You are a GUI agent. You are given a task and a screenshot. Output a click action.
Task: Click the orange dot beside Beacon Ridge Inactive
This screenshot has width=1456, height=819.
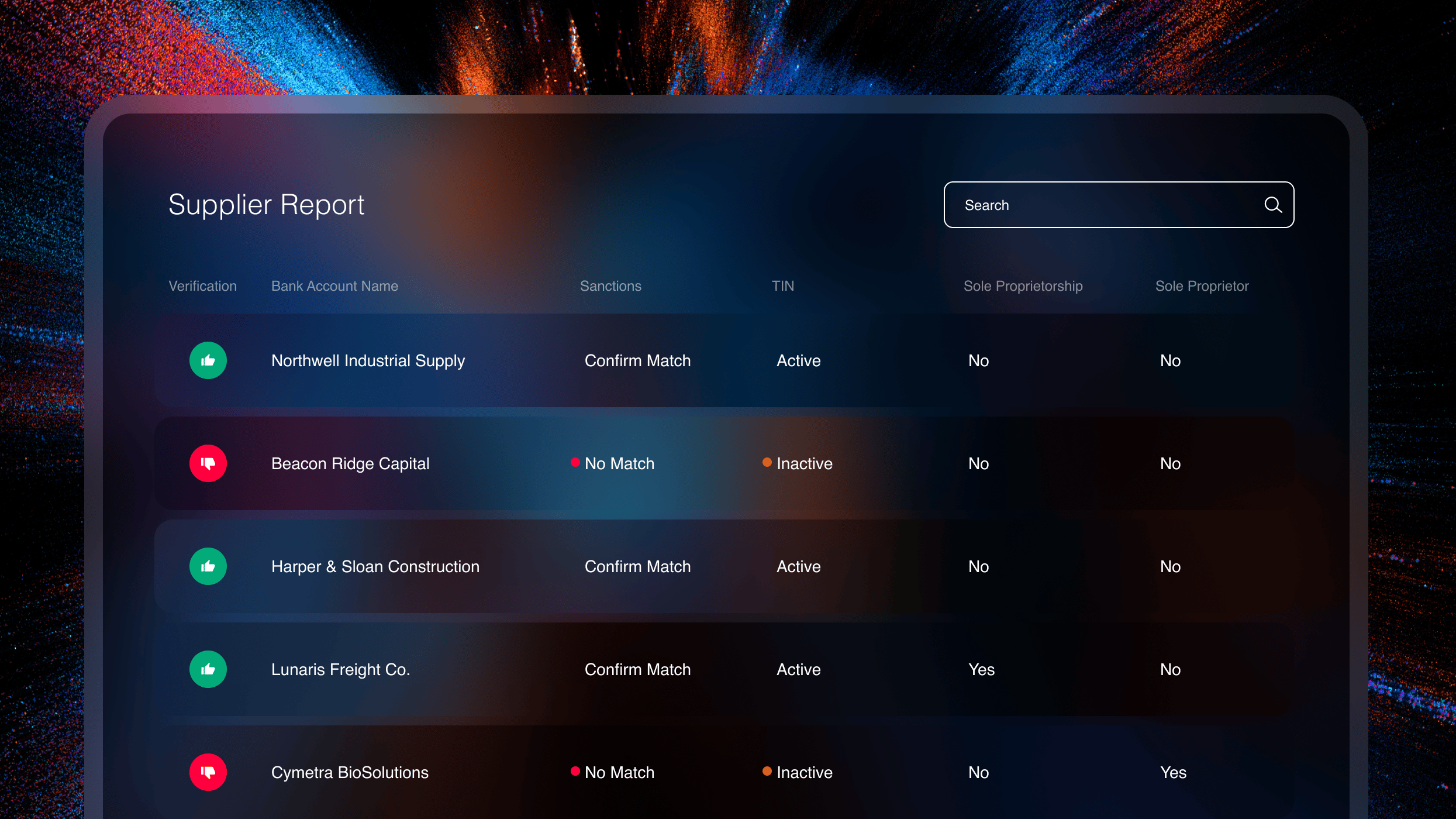(x=767, y=462)
